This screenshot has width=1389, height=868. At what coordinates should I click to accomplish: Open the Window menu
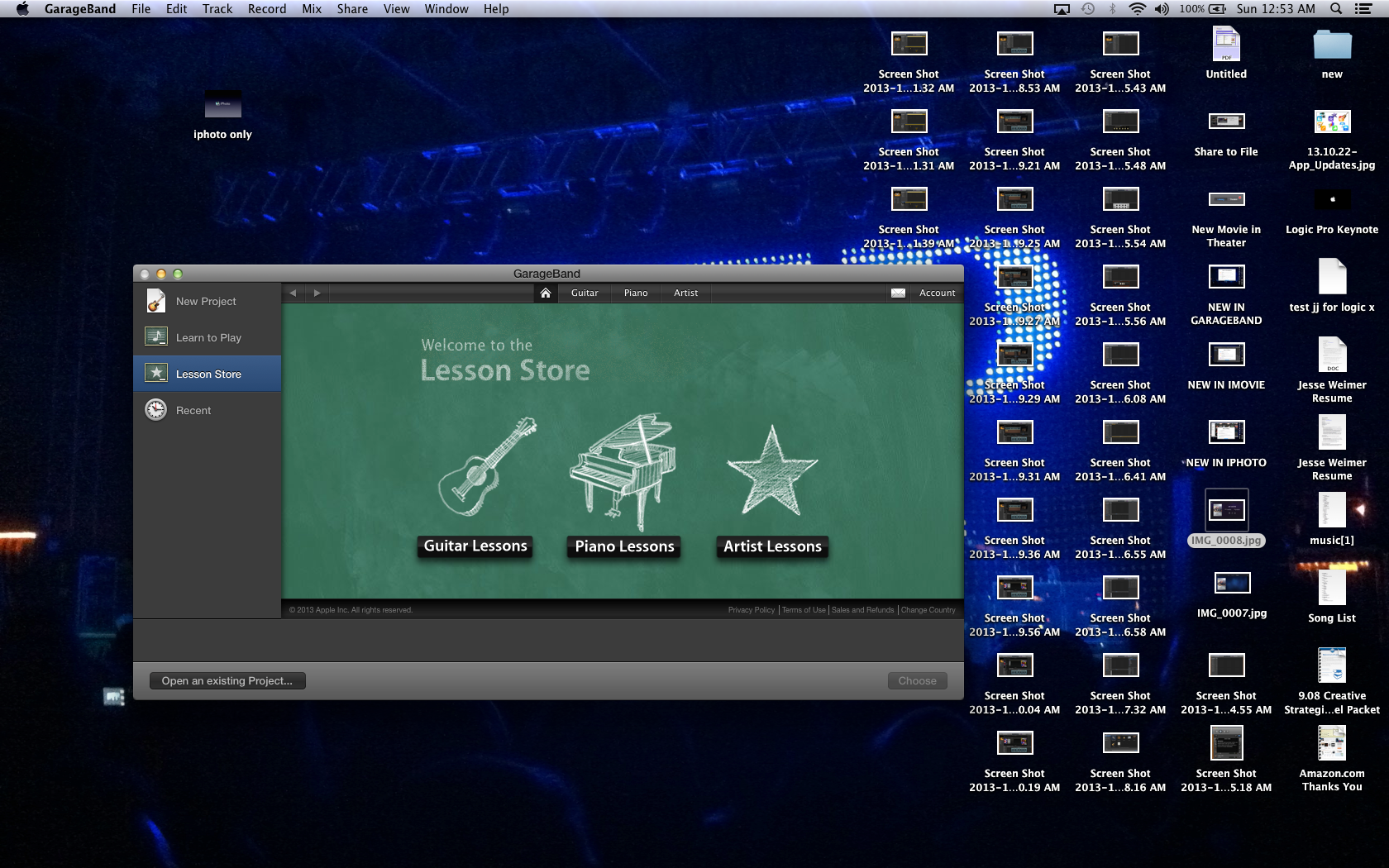(446, 9)
